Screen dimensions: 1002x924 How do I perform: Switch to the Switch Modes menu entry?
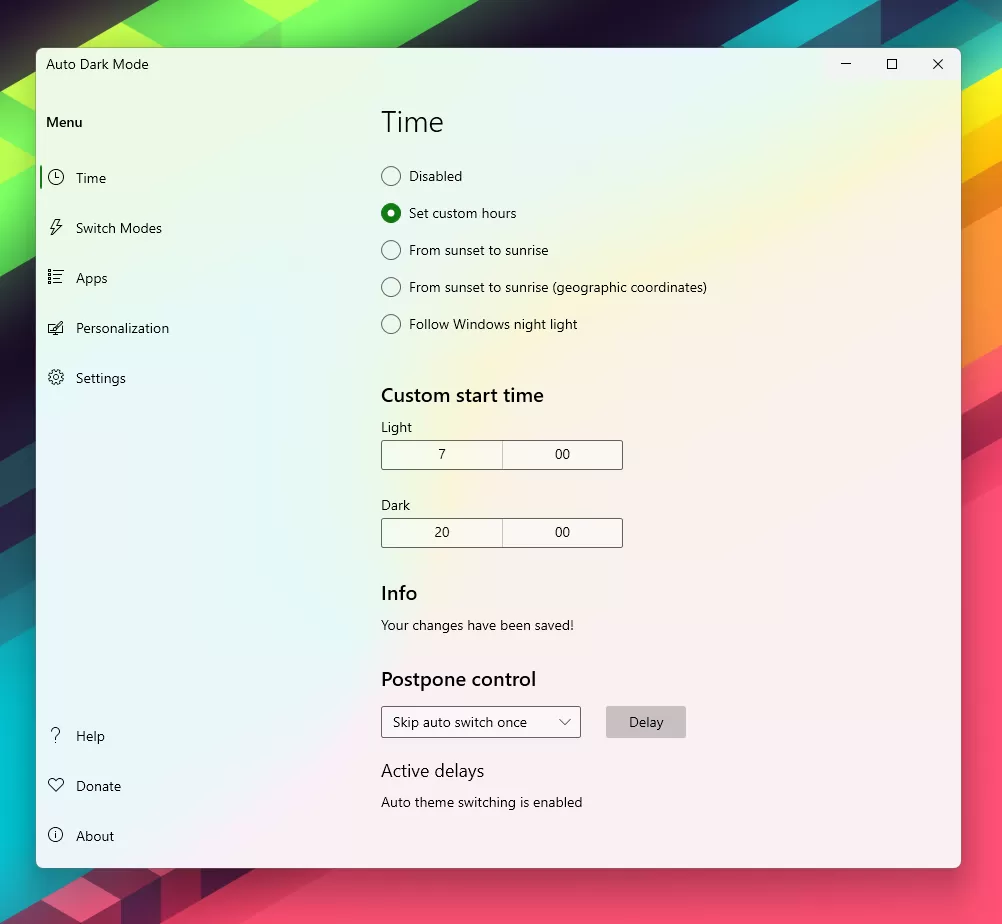pos(119,227)
